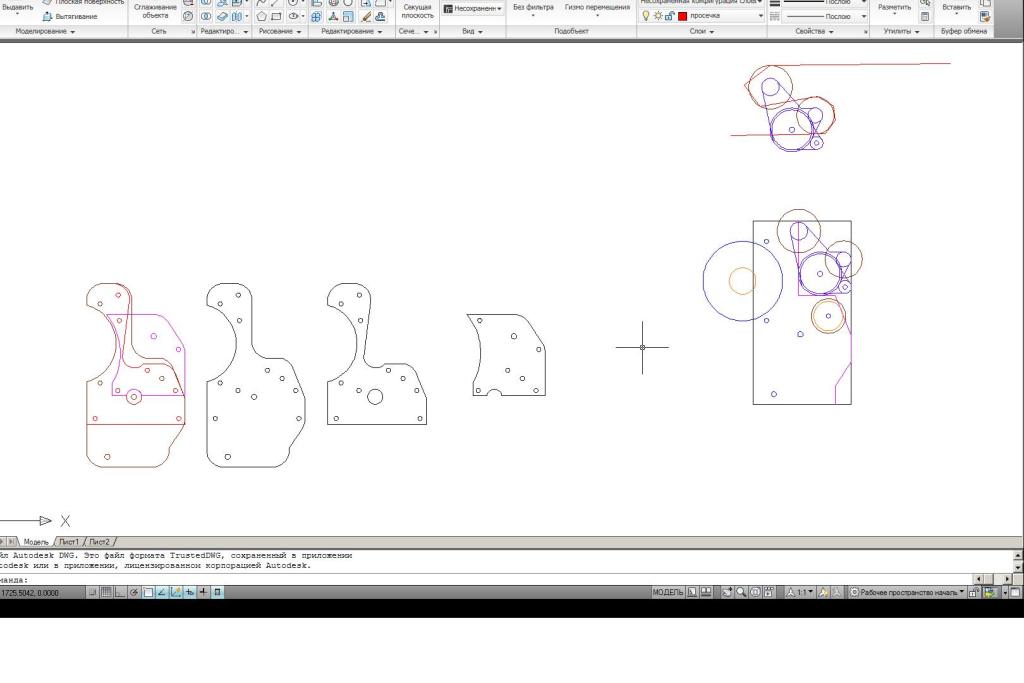Expand the Слои panel
This screenshot has height=683, width=1024.
(702, 31)
